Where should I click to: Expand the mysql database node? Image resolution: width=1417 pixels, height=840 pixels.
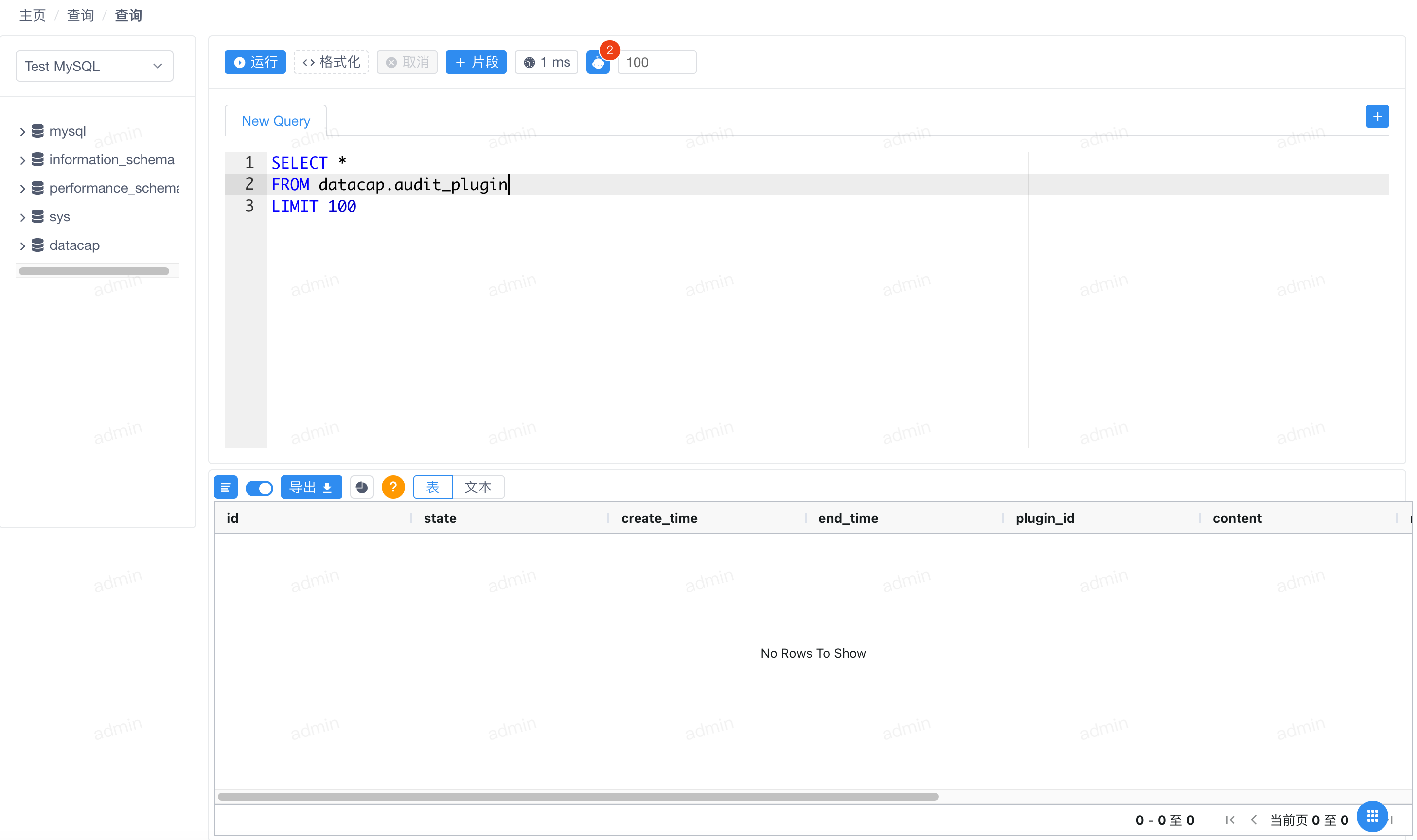(22, 132)
